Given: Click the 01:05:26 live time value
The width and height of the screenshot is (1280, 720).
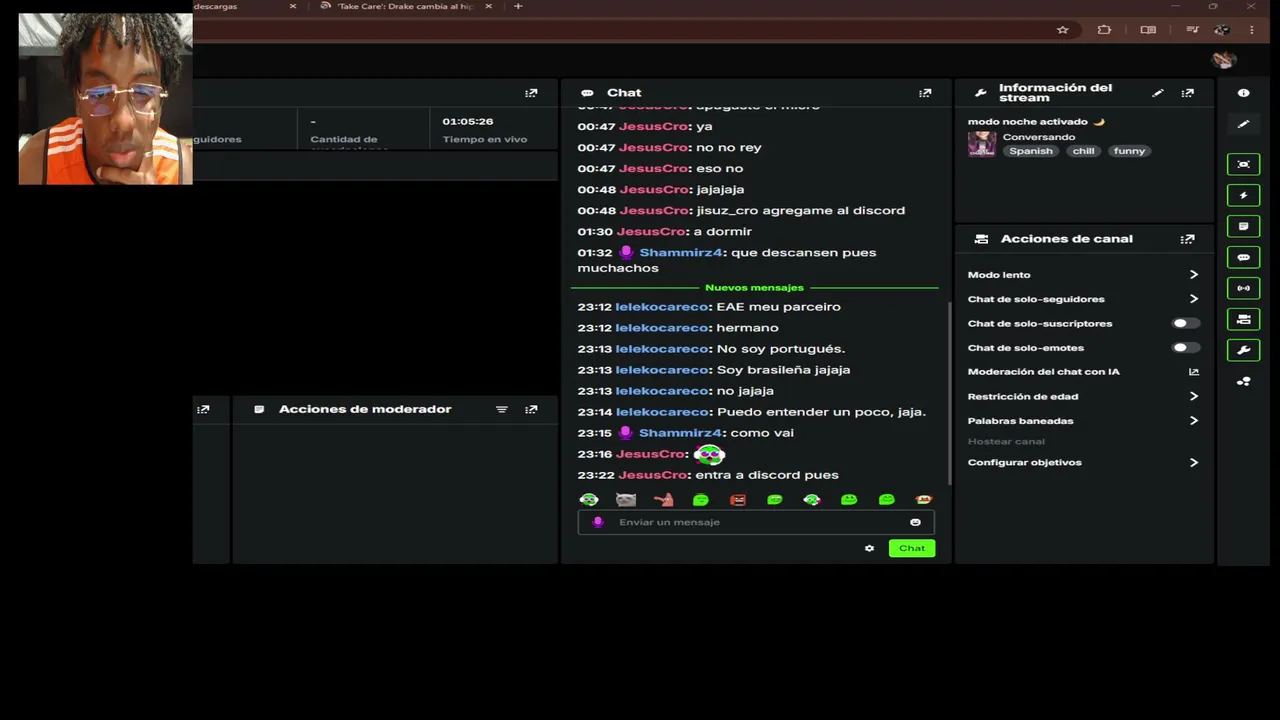Looking at the screenshot, I should click(x=468, y=122).
